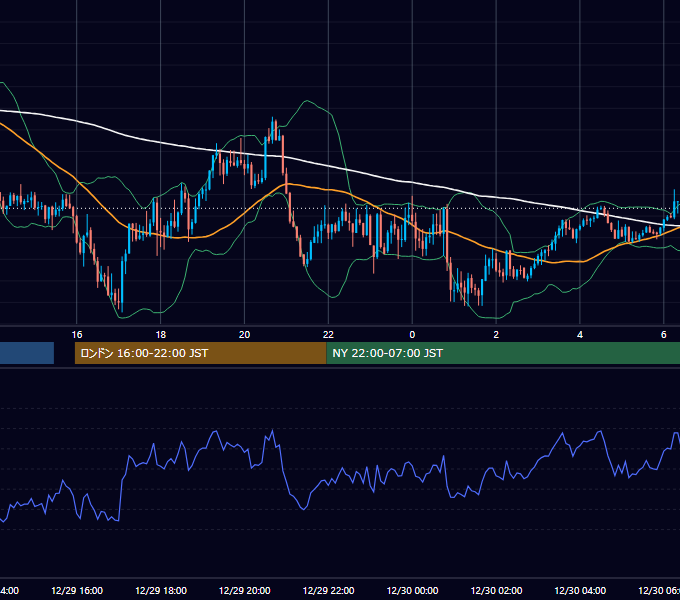Image resolution: width=680 pixels, height=600 pixels.
Task: Click the hour label 4 on upper axis
Action: (x=580, y=334)
